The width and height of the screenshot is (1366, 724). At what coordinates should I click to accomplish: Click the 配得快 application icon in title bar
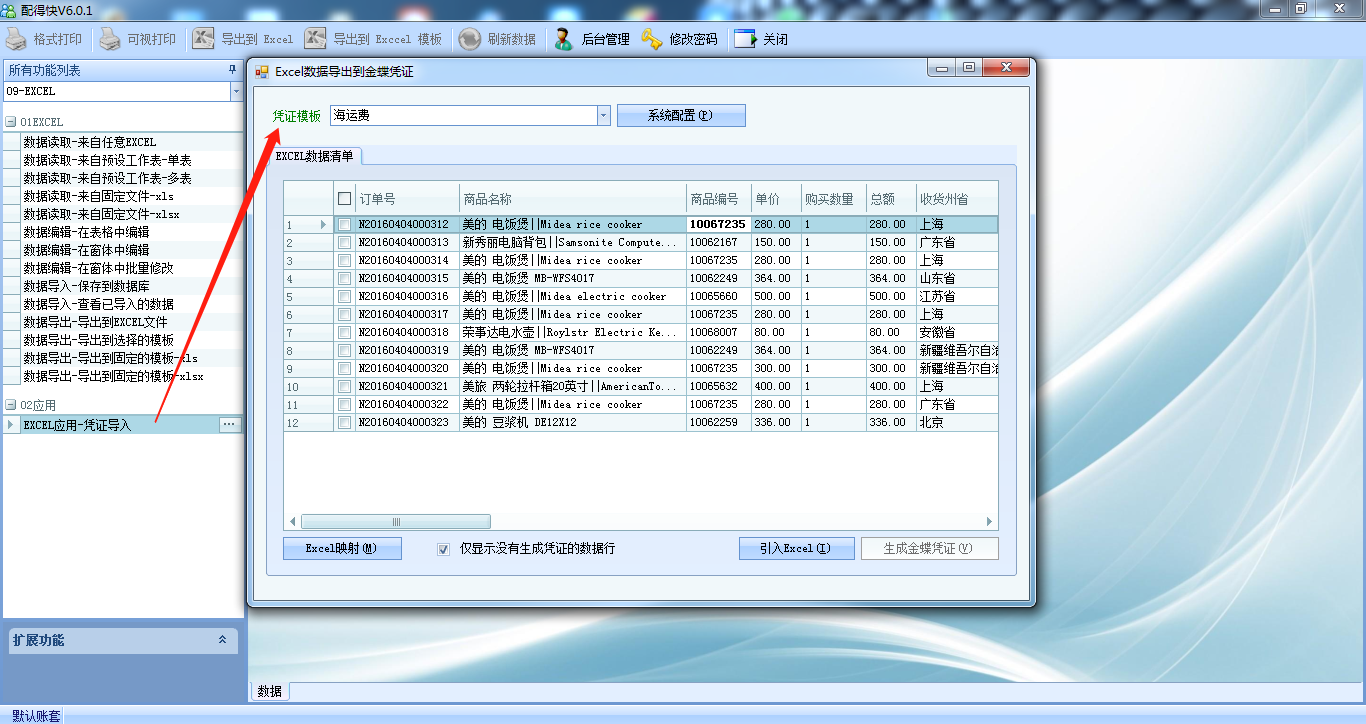pos(10,9)
